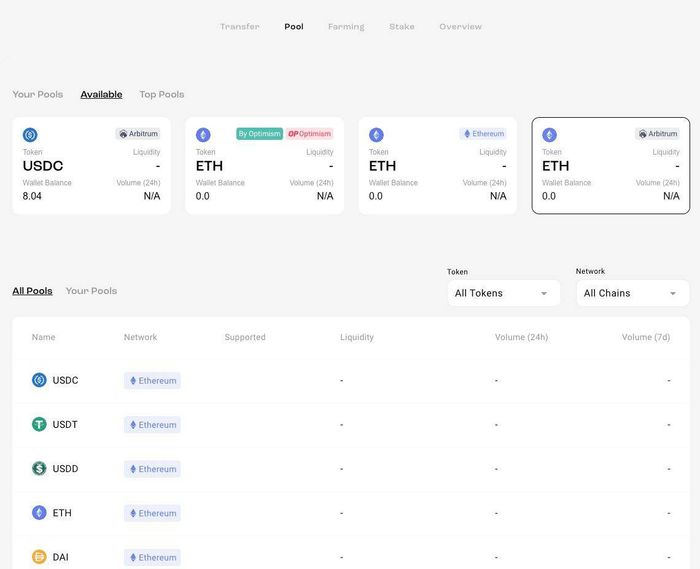Click the ETH icon in the table row
The height and width of the screenshot is (569, 700).
click(39, 513)
